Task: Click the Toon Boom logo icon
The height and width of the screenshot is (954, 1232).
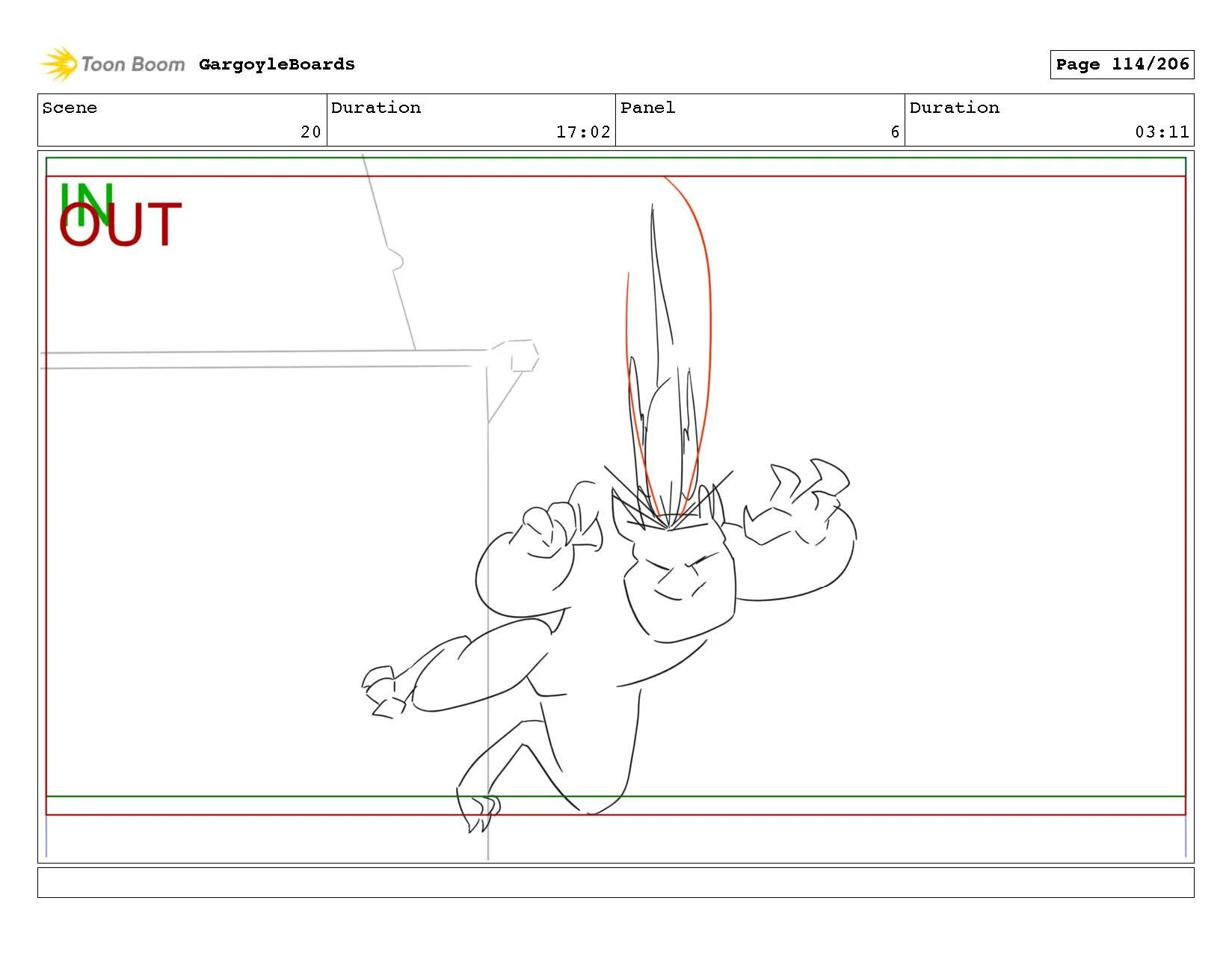Action: 58,64
